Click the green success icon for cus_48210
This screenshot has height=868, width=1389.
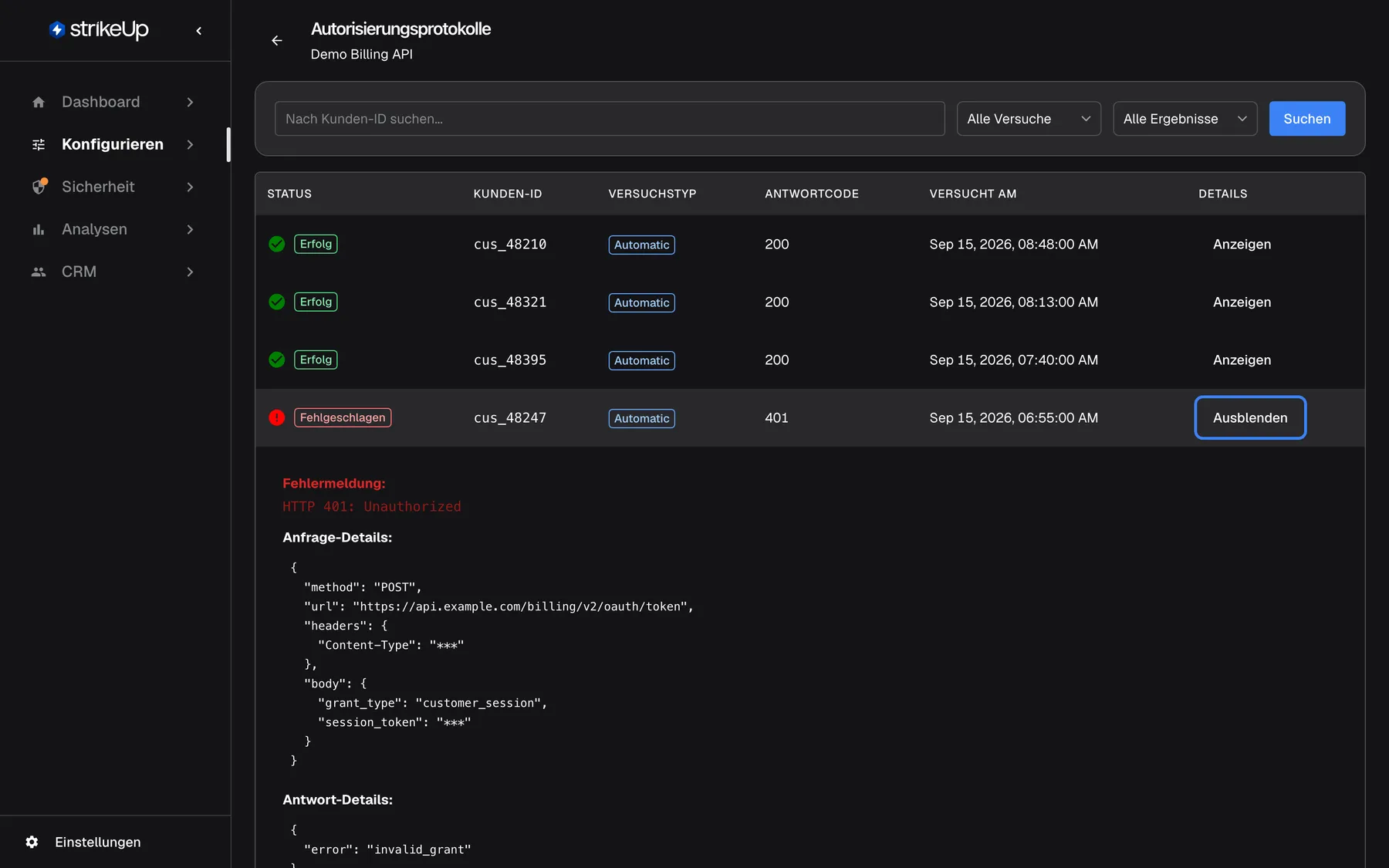coord(277,244)
